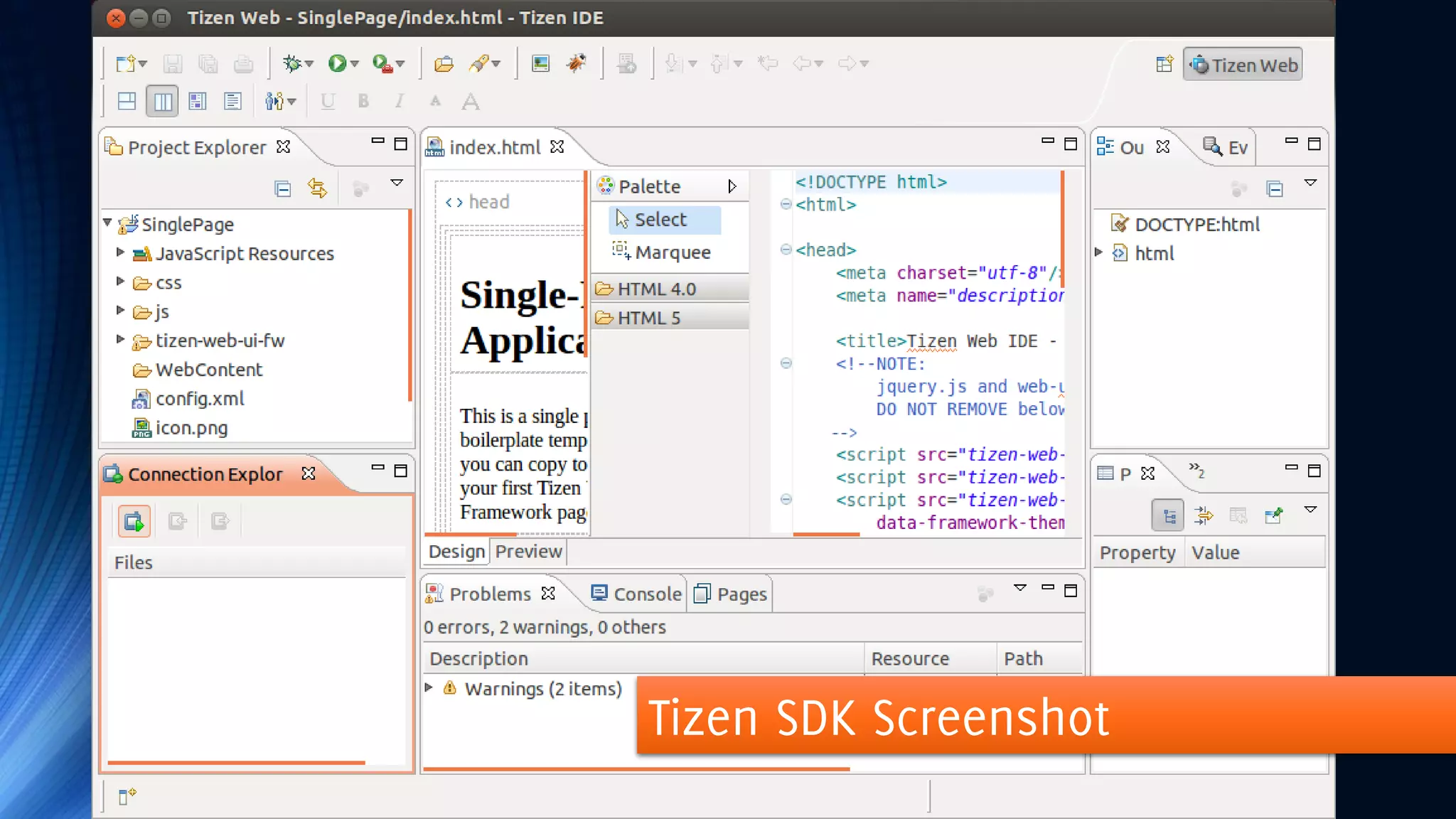This screenshot has width=1456, height=819.
Task: Click the Remote Device Manager icon in Connection Explorer
Action: point(134,521)
